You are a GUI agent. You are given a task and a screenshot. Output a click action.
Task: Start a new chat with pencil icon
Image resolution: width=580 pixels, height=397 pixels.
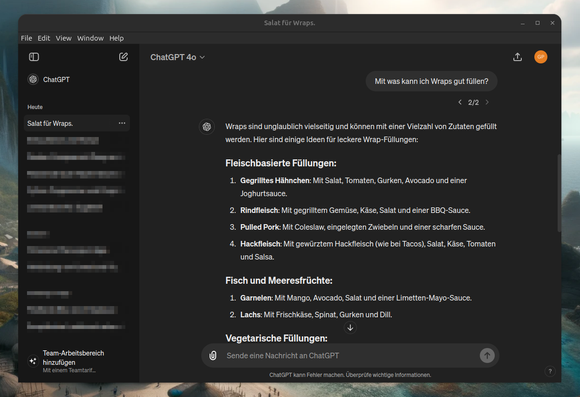coord(123,57)
